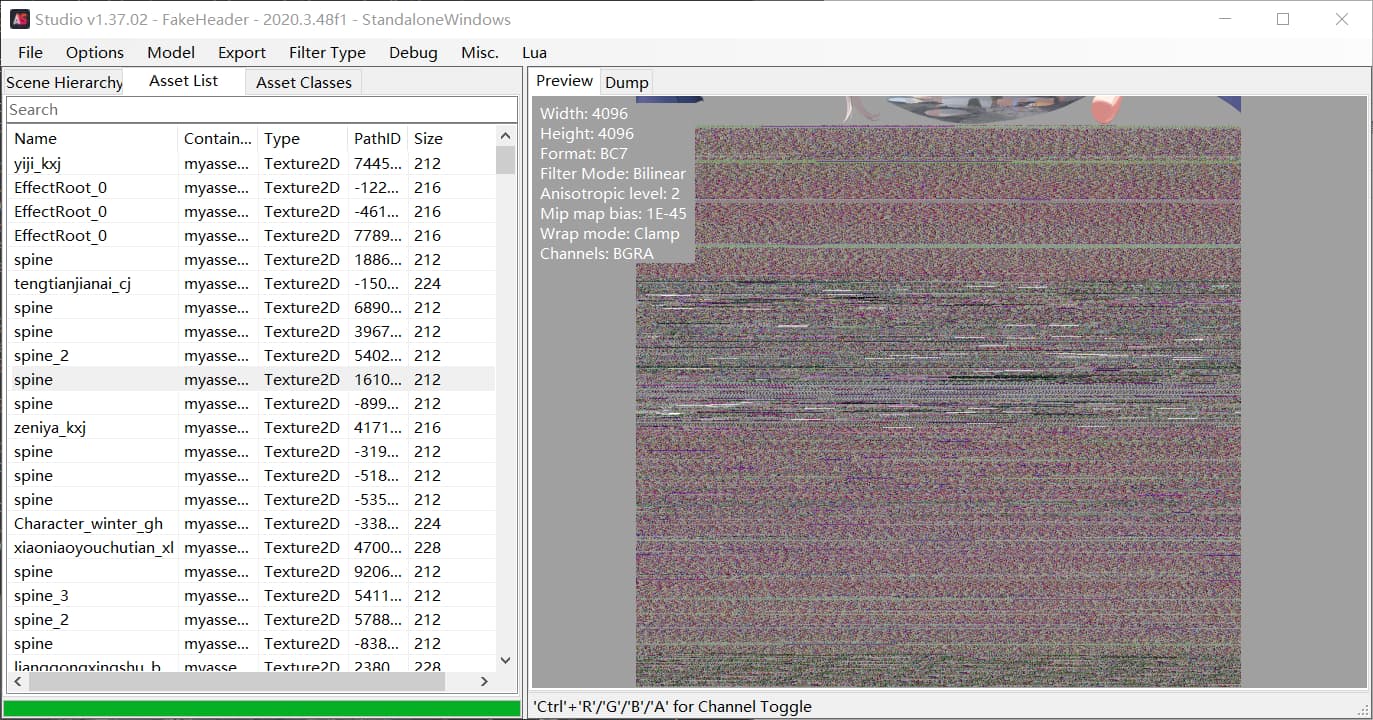
Task: Click the texture preview image
Action: (x=938, y=400)
